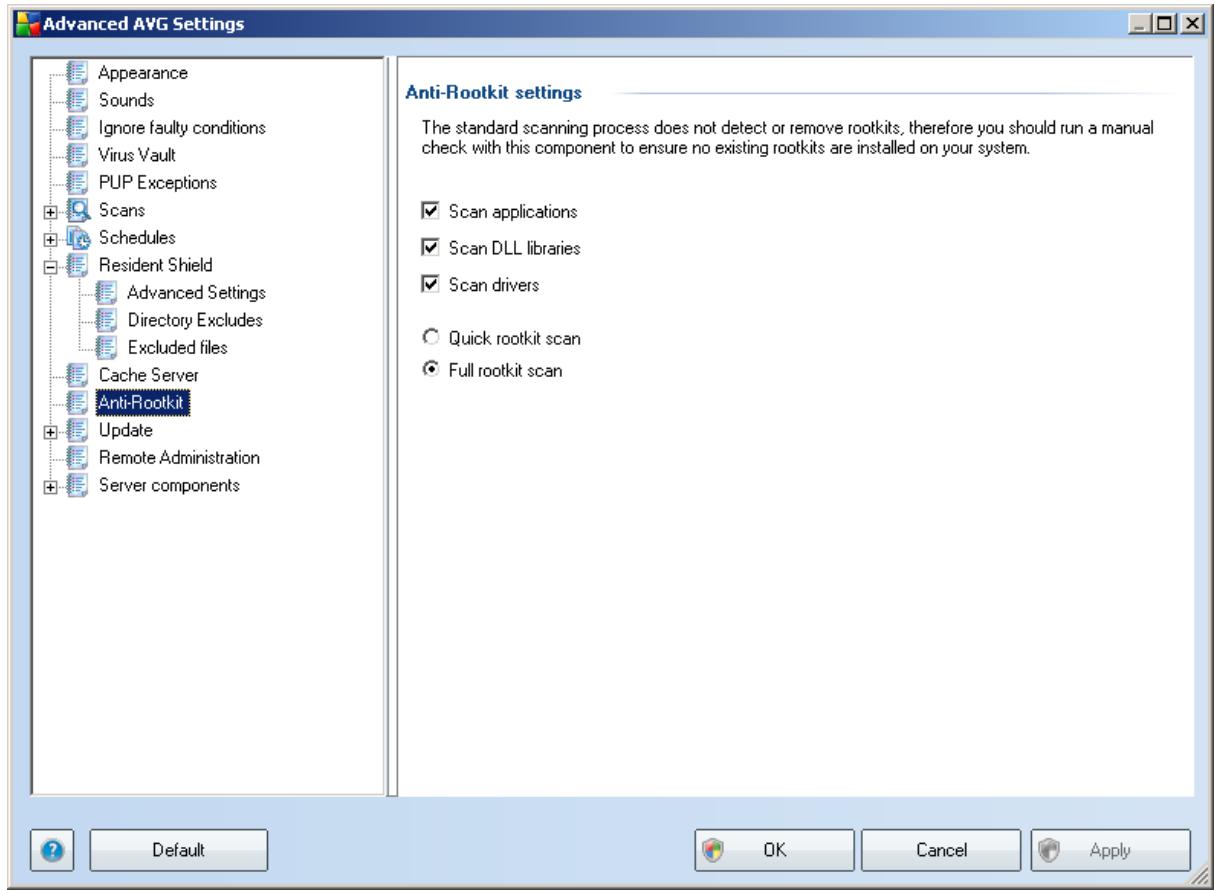The height and width of the screenshot is (890, 1215).
Task: Click the Anti-Rootkit settings heading
Action: click(x=493, y=94)
